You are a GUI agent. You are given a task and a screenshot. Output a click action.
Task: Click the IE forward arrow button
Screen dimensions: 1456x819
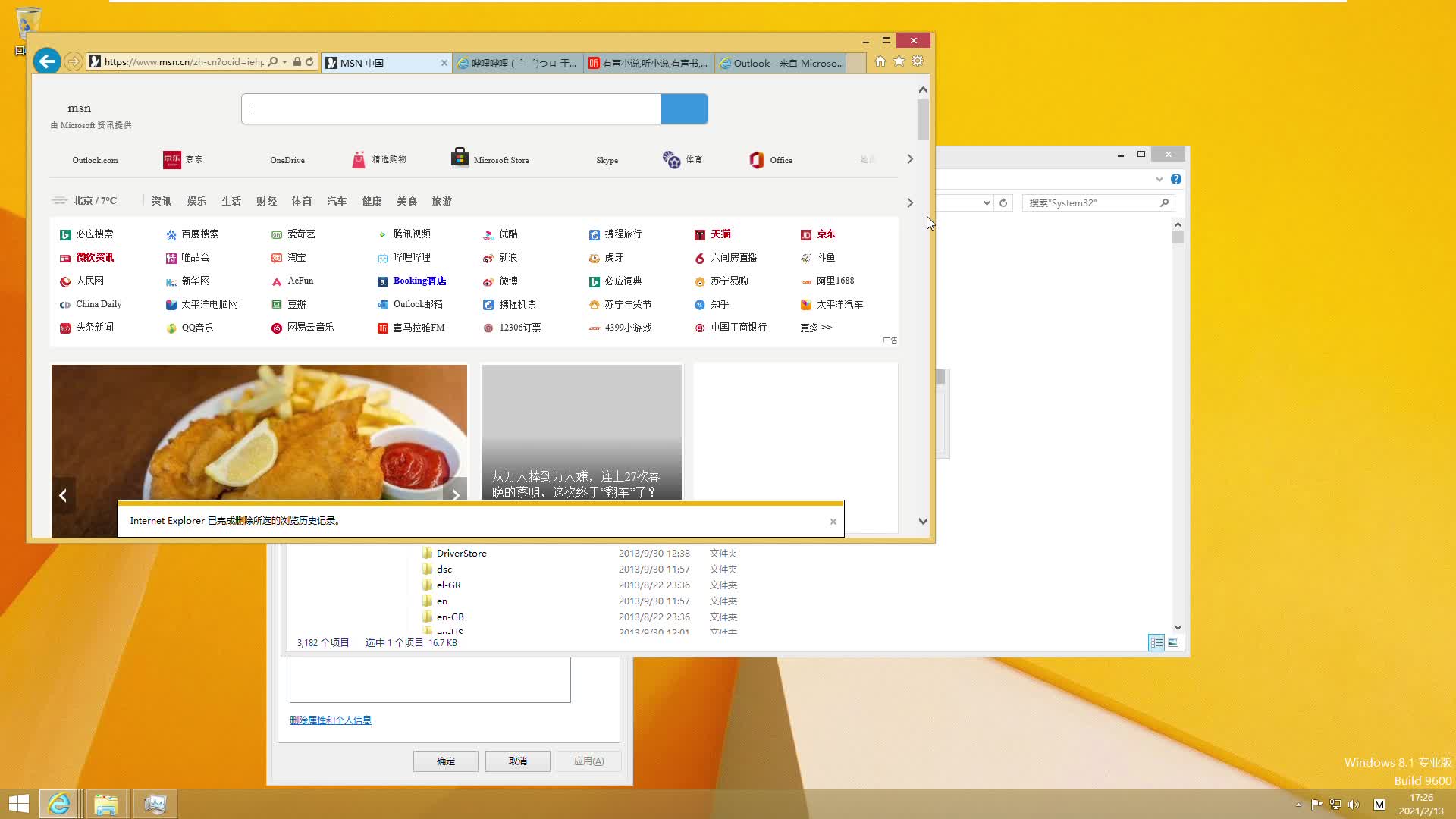[73, 62]
